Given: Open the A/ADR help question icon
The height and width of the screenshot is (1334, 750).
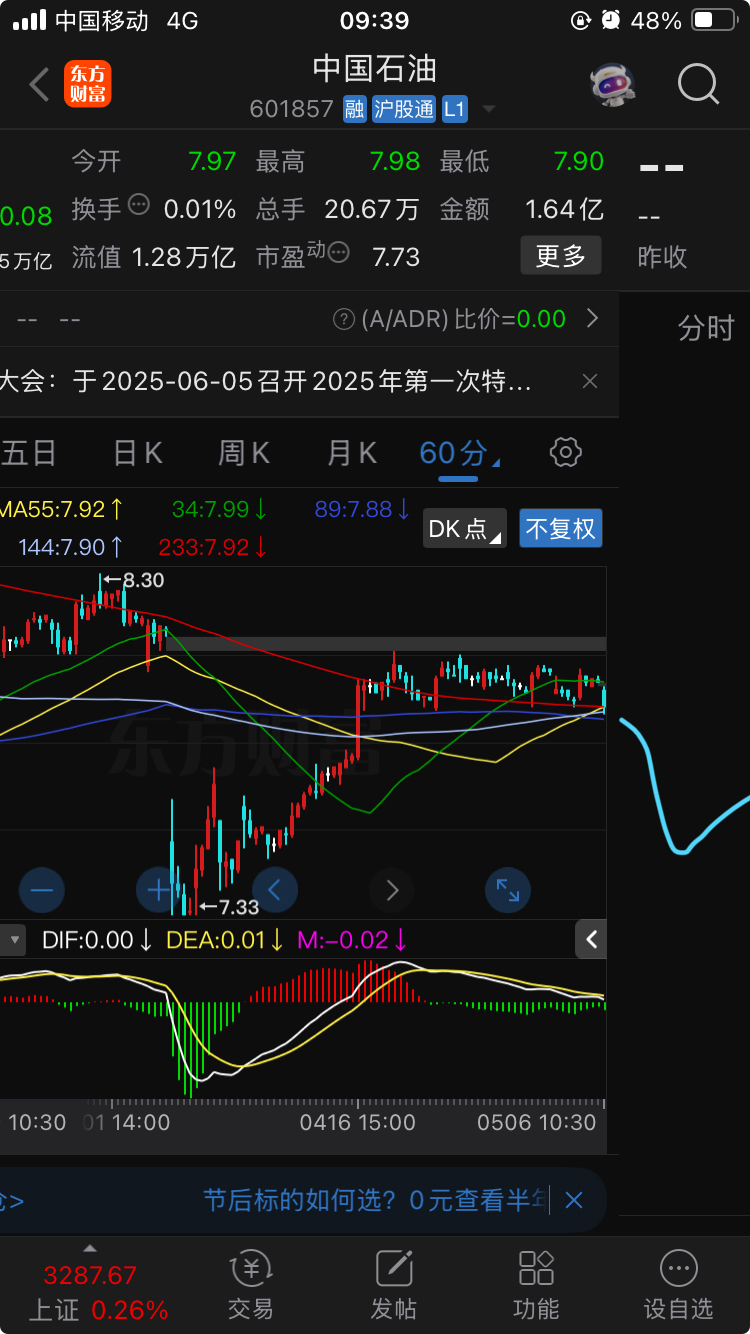Looking at the screenshot, I should click(x=344, y=319).
